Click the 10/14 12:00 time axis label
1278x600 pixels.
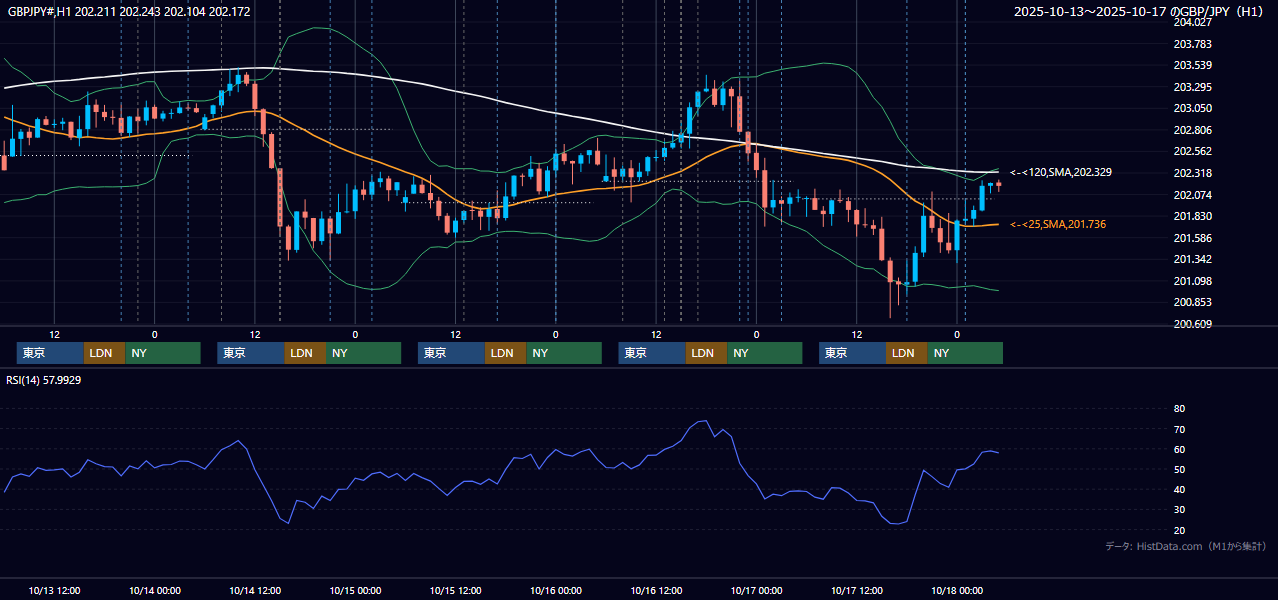click(x=255, y=590)
